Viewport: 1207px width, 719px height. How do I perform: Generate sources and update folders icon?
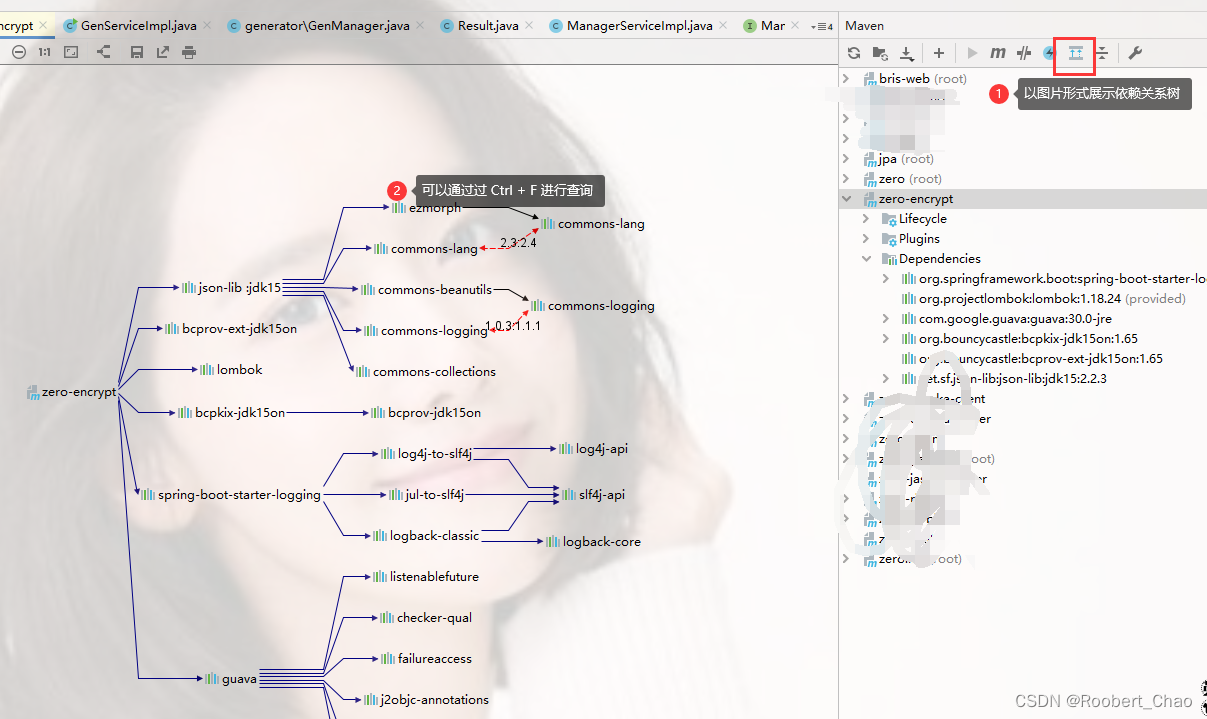[880, 53]
